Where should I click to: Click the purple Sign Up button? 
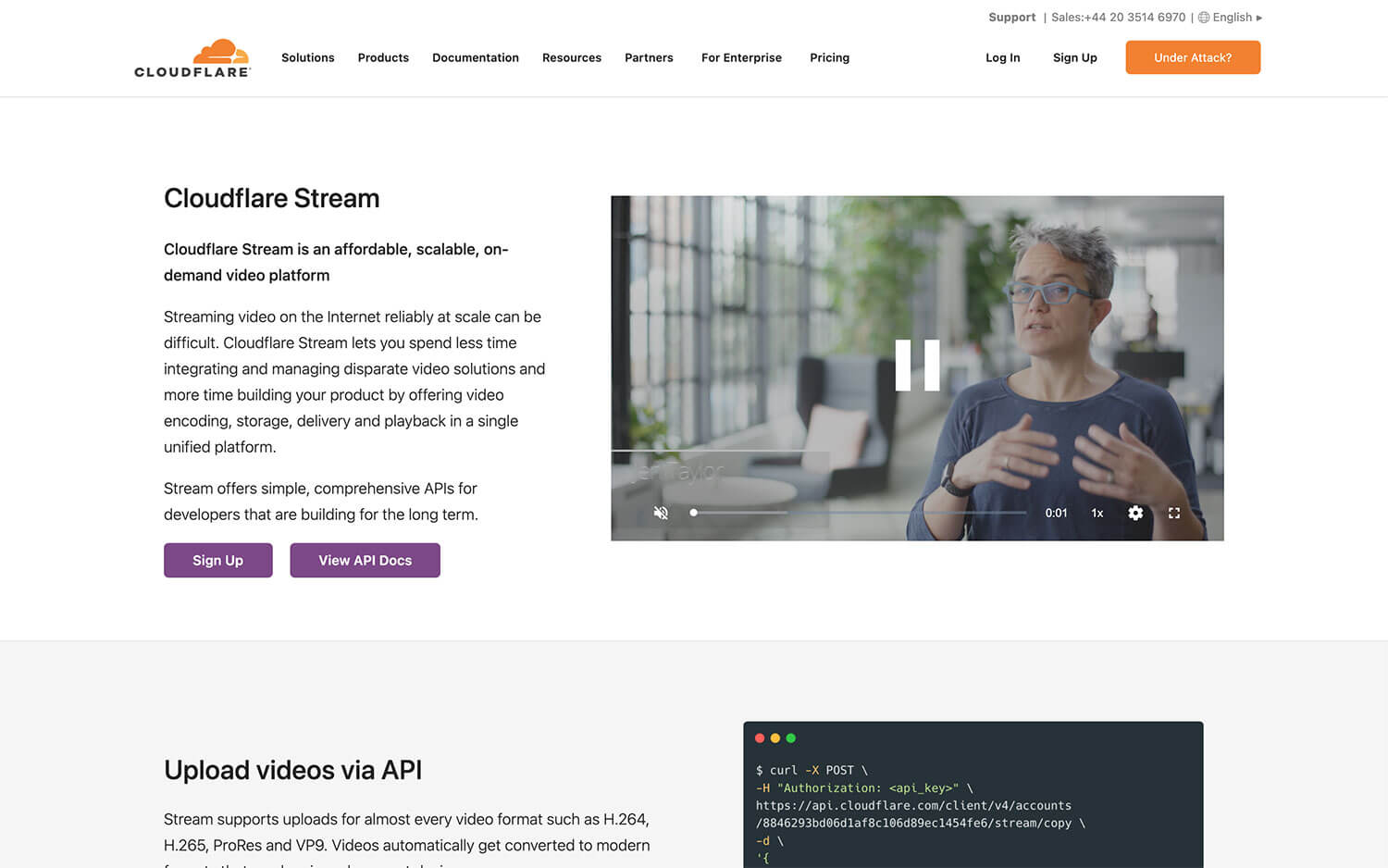[218, 560]
